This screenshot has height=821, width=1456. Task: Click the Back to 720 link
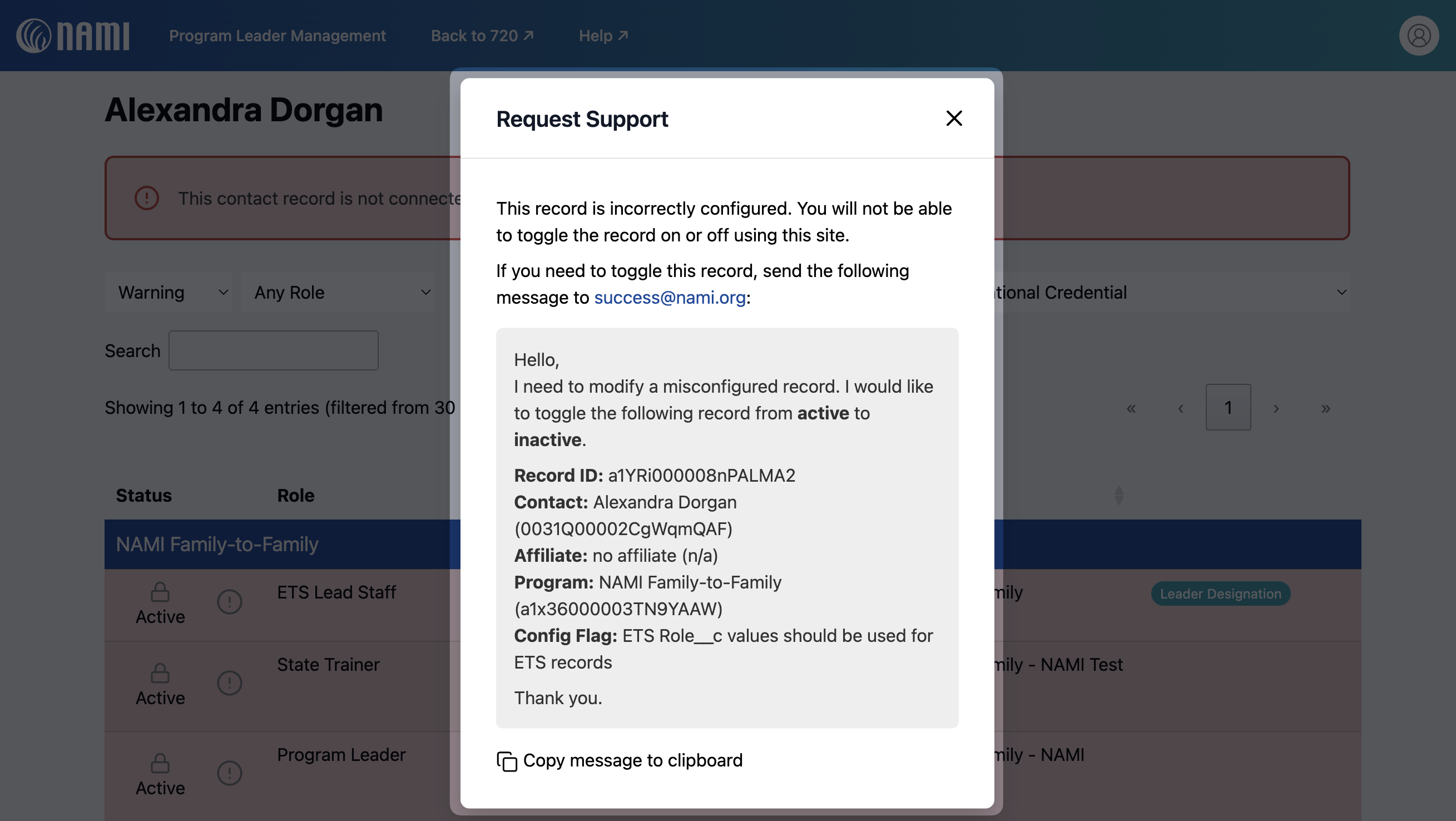click(x=482, y=36)
